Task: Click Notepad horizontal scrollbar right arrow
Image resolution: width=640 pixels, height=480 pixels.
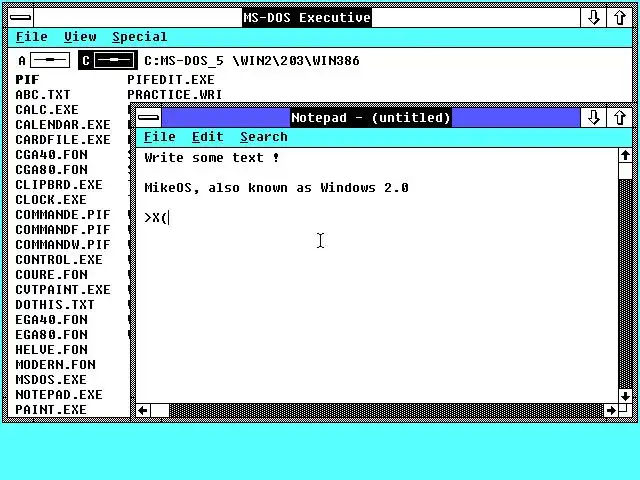Action: tap(611, 410)
